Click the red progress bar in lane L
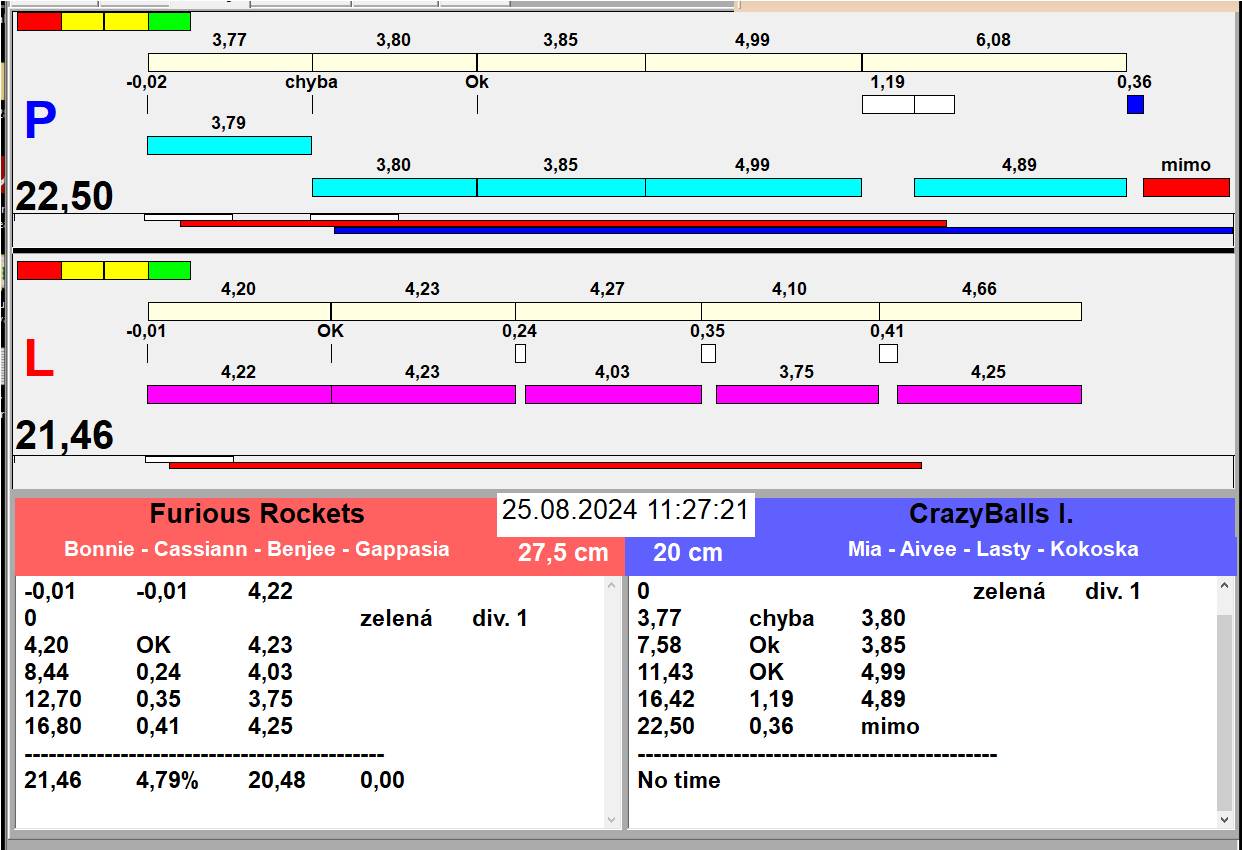This screenshot has height=850, width=1242. pos(545,465)
